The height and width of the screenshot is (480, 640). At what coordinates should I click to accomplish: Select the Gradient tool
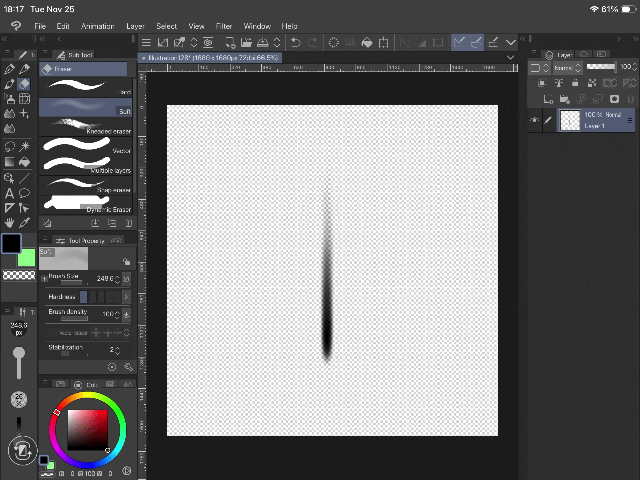pyautogui.click(x=9, y=162)
